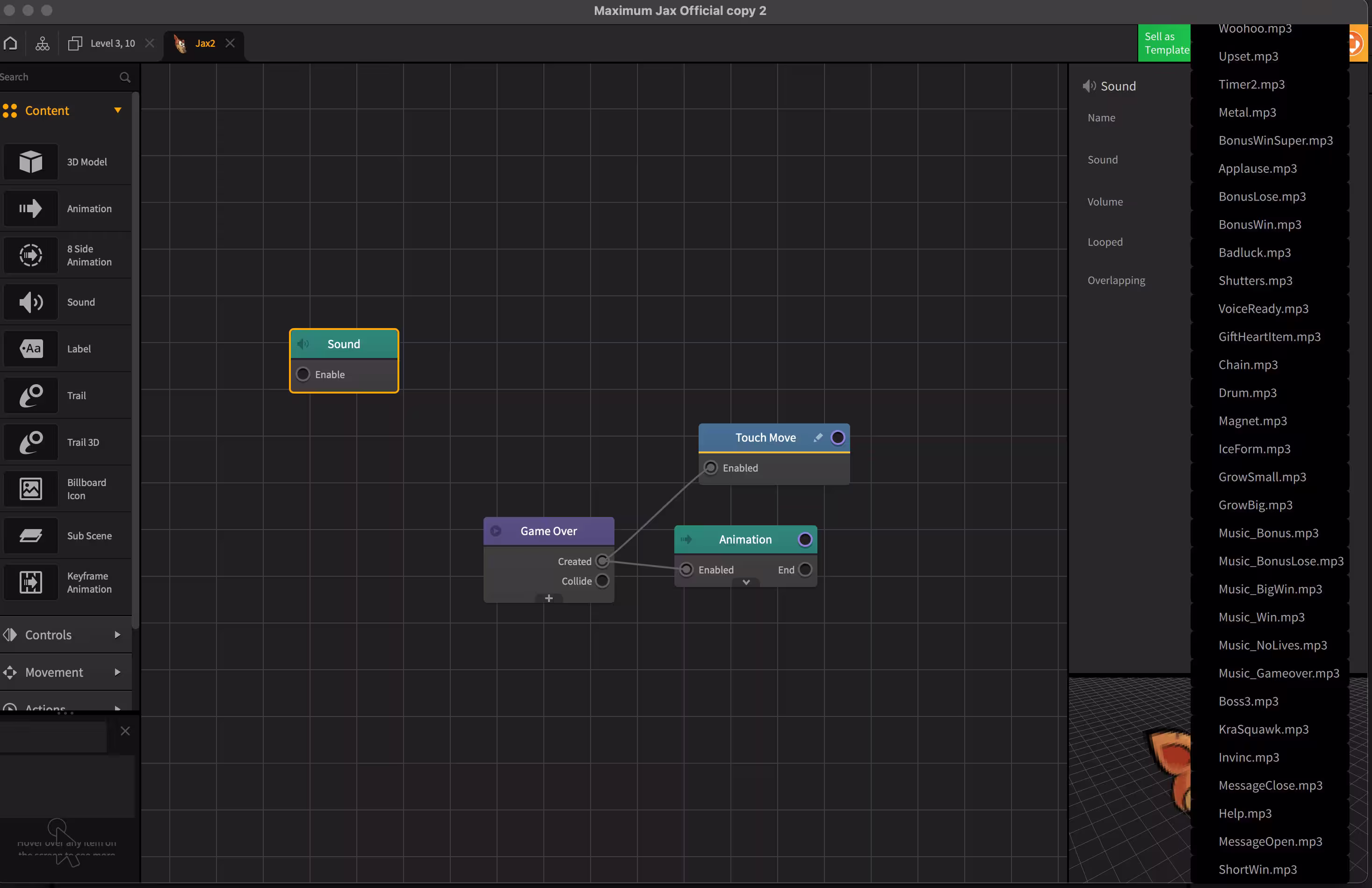Expand the Animation node chevron
This screenshot has height=888, width=1372.
(x=746, y=582)
